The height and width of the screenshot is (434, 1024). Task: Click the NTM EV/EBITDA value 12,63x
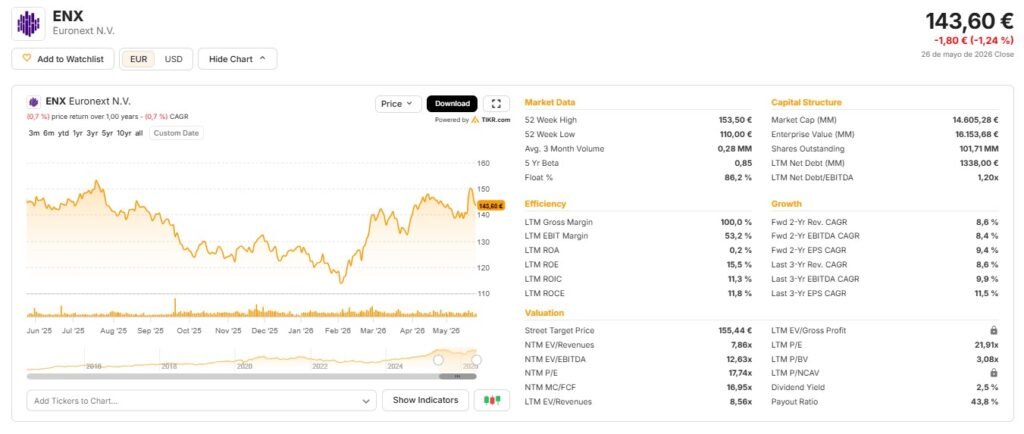(x=739, y=359)
